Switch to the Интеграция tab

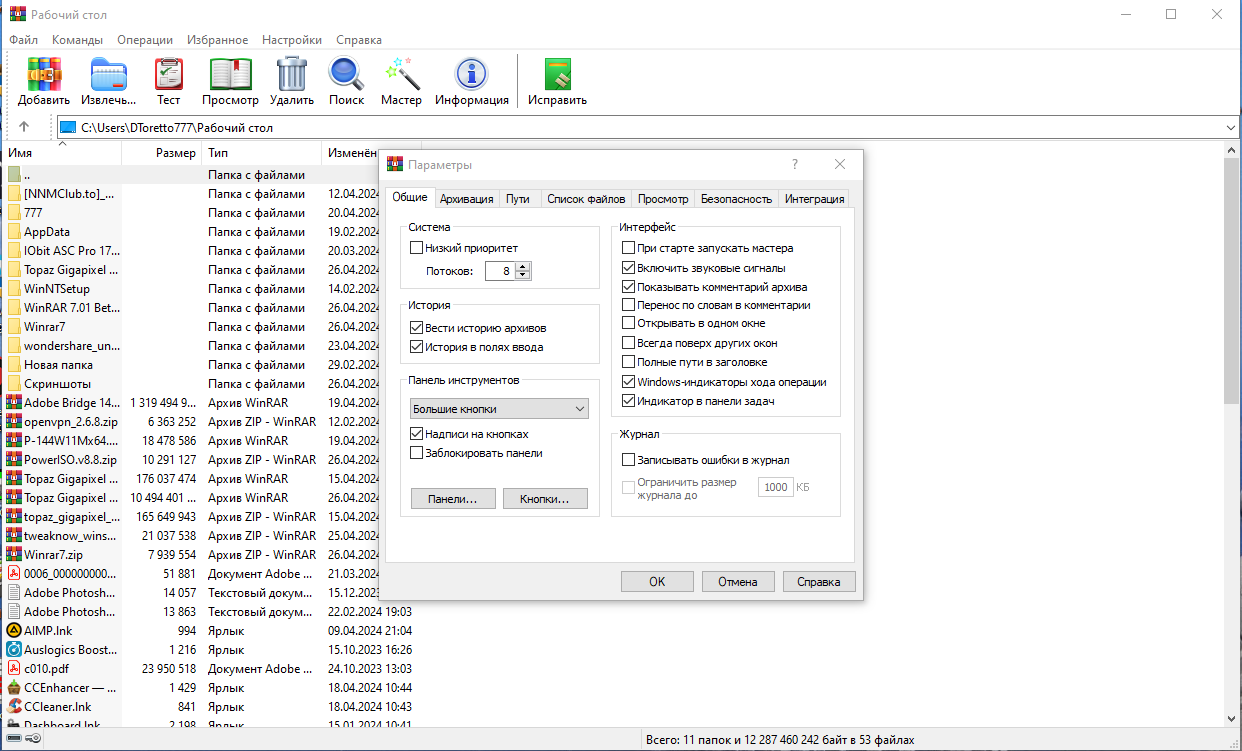[x=814, y=198]
